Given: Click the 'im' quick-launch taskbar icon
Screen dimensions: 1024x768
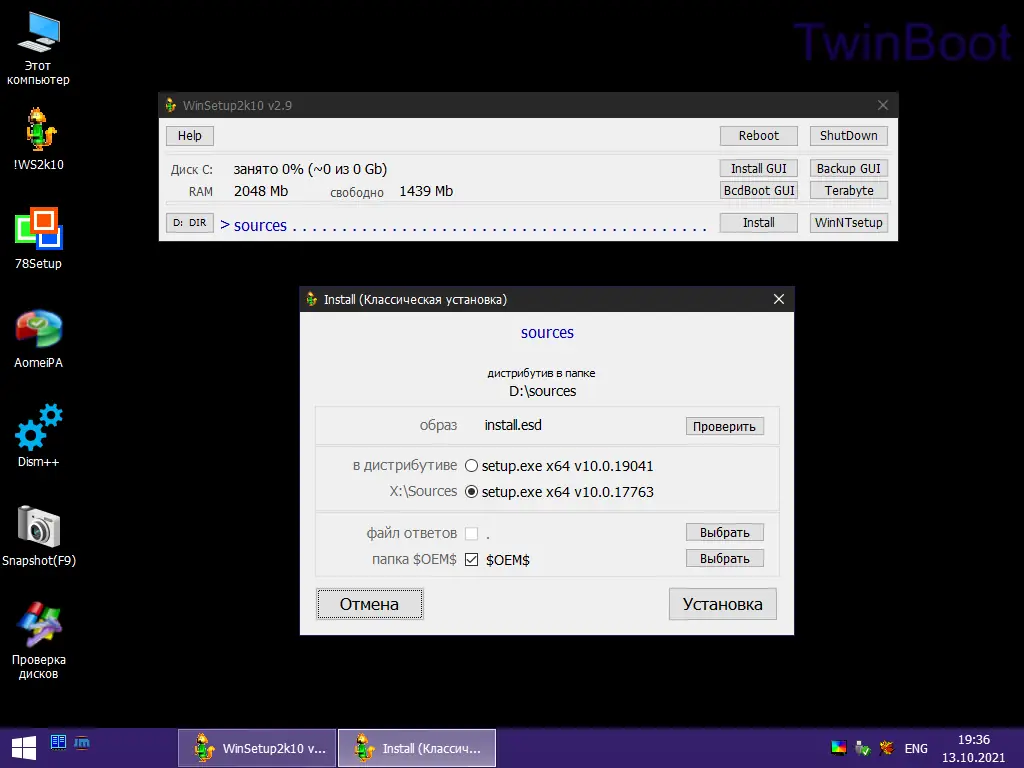Looking at the screenshot, I should point(82,742).
